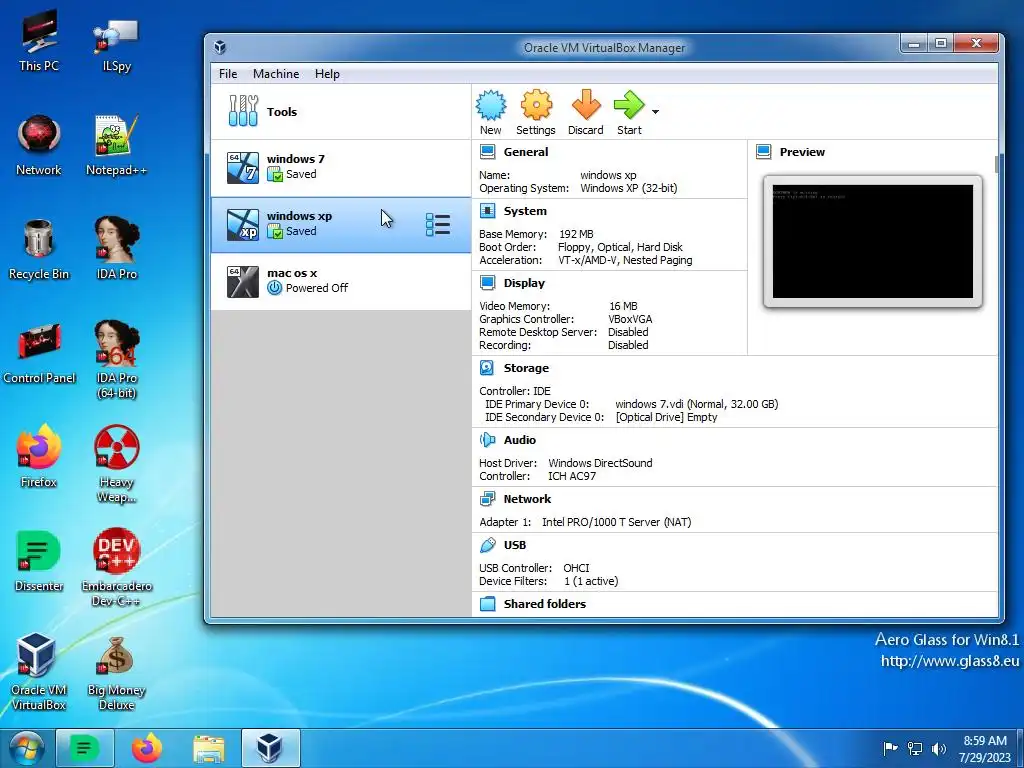Click the Network adapters icon

[487, 499]
